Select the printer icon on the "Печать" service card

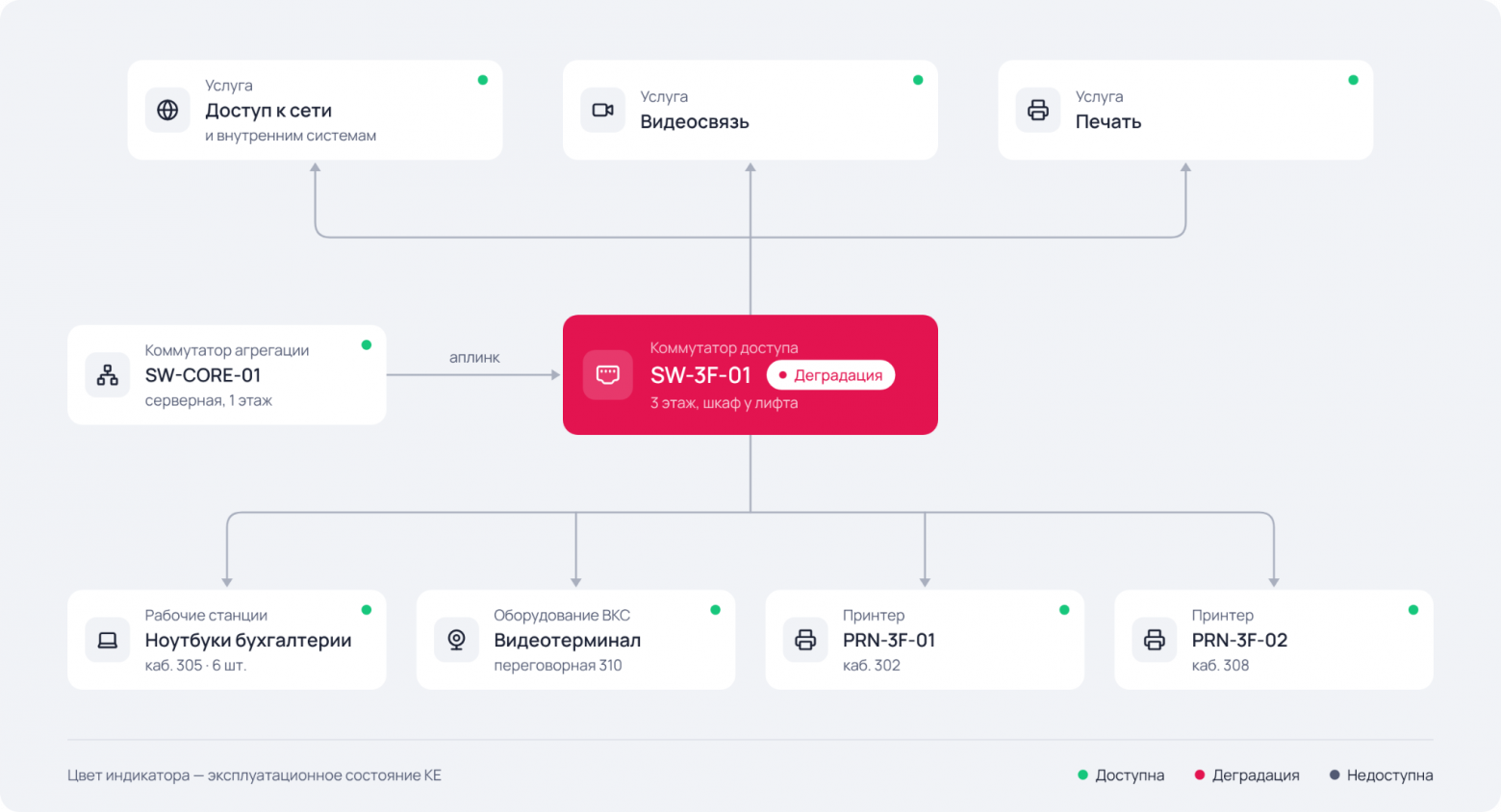(x=1038, y=110)
